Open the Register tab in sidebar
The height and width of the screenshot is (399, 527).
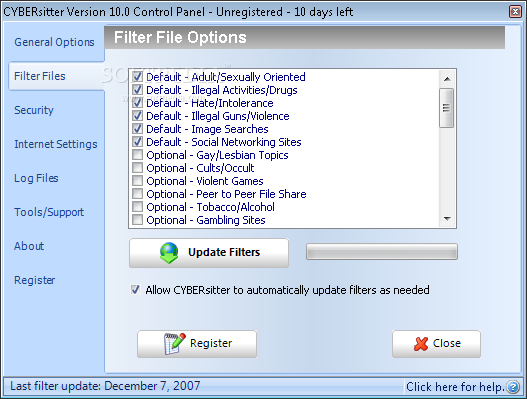pyautogui.click(x=34, y=280)
